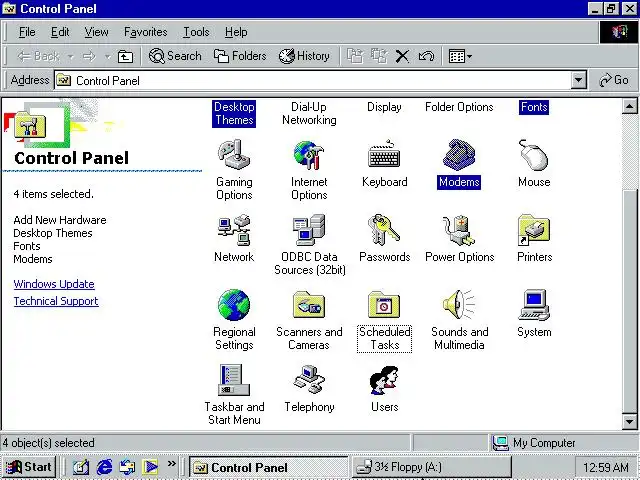Select the Folder Options label
This screenshot has height=480, width=640.
point(459,107)
